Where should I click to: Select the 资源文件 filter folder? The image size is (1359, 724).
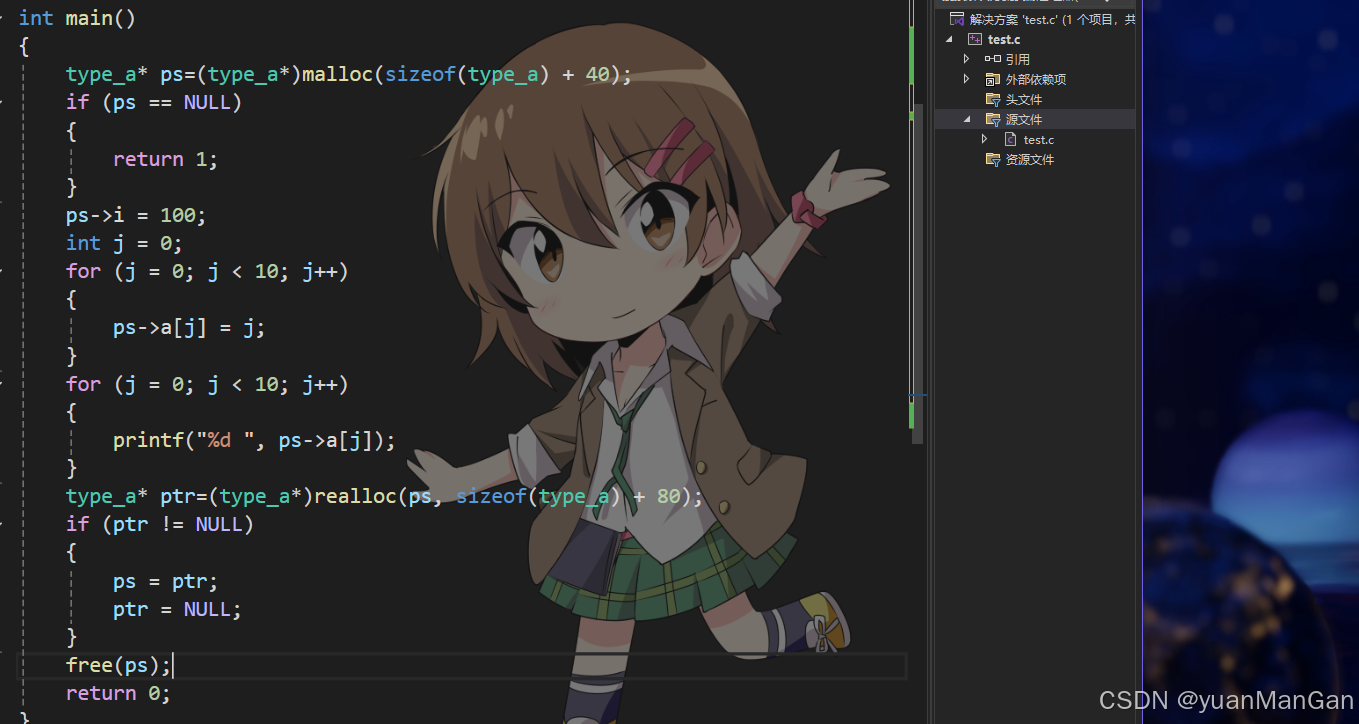(1020, 159)
